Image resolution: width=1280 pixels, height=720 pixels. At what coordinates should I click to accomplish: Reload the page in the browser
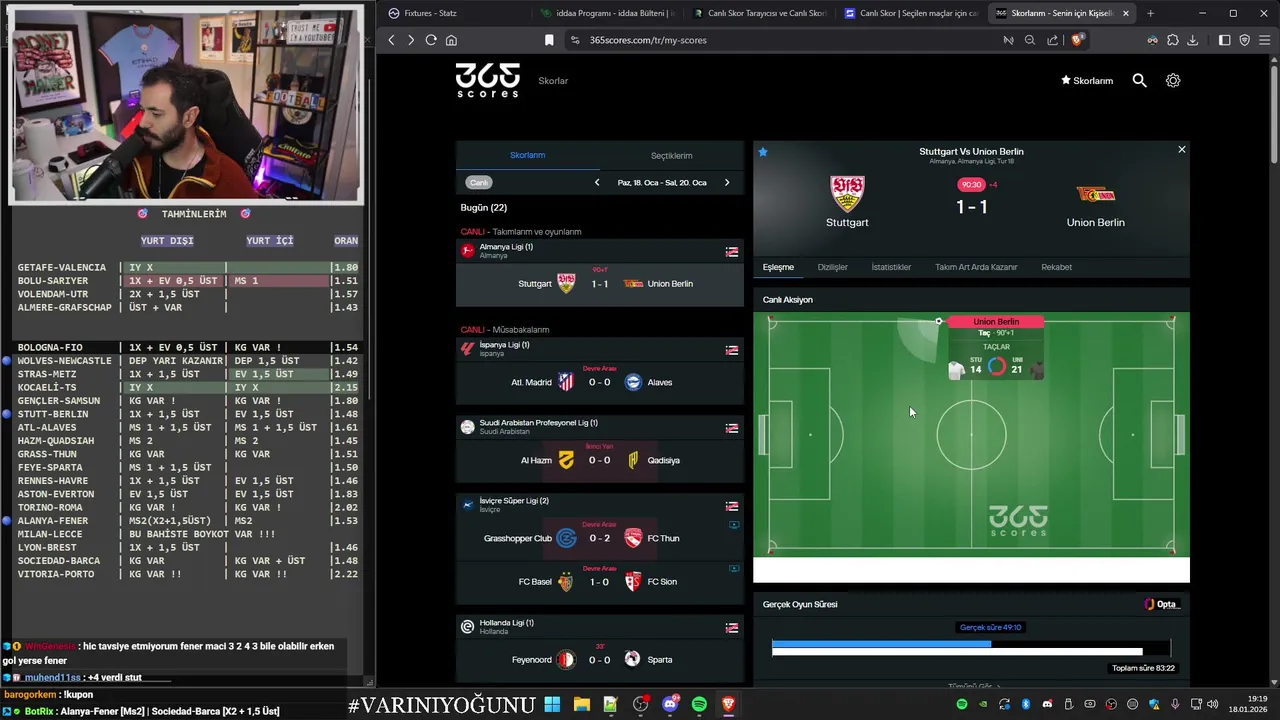click(431, 40)
